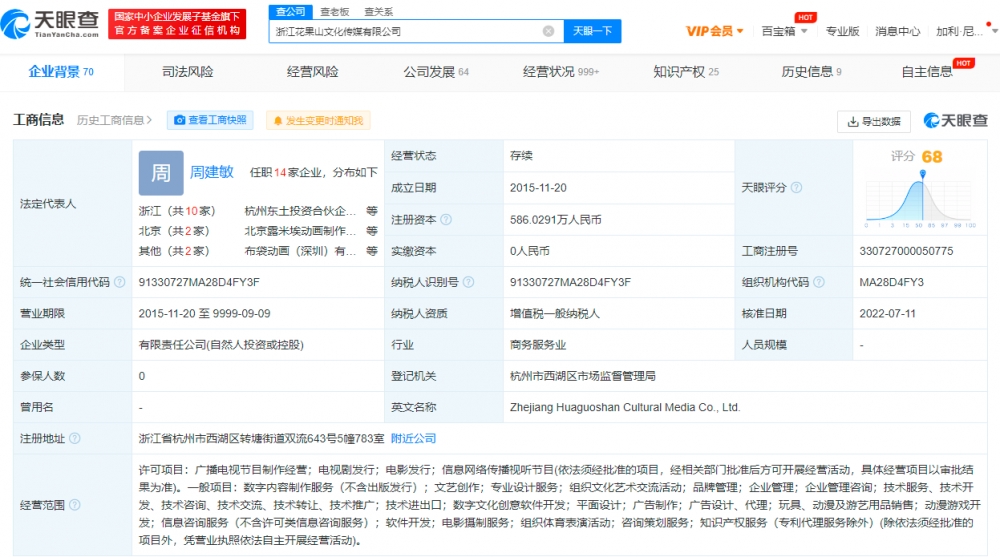
Task: Click the unified credit code 91330727MA28D4FY3F under 统一社会信用代码
Action: pos(199,282)
